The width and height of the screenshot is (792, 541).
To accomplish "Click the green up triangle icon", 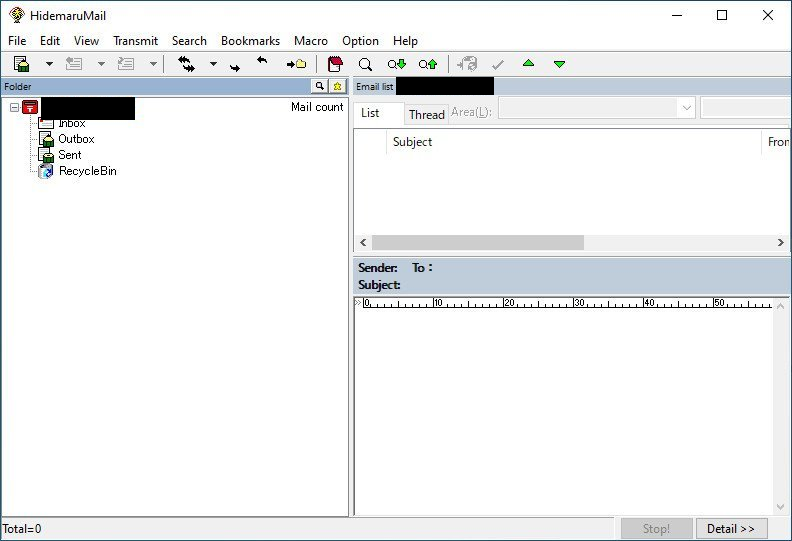I will pyautogui.click(x=528, y=63).
